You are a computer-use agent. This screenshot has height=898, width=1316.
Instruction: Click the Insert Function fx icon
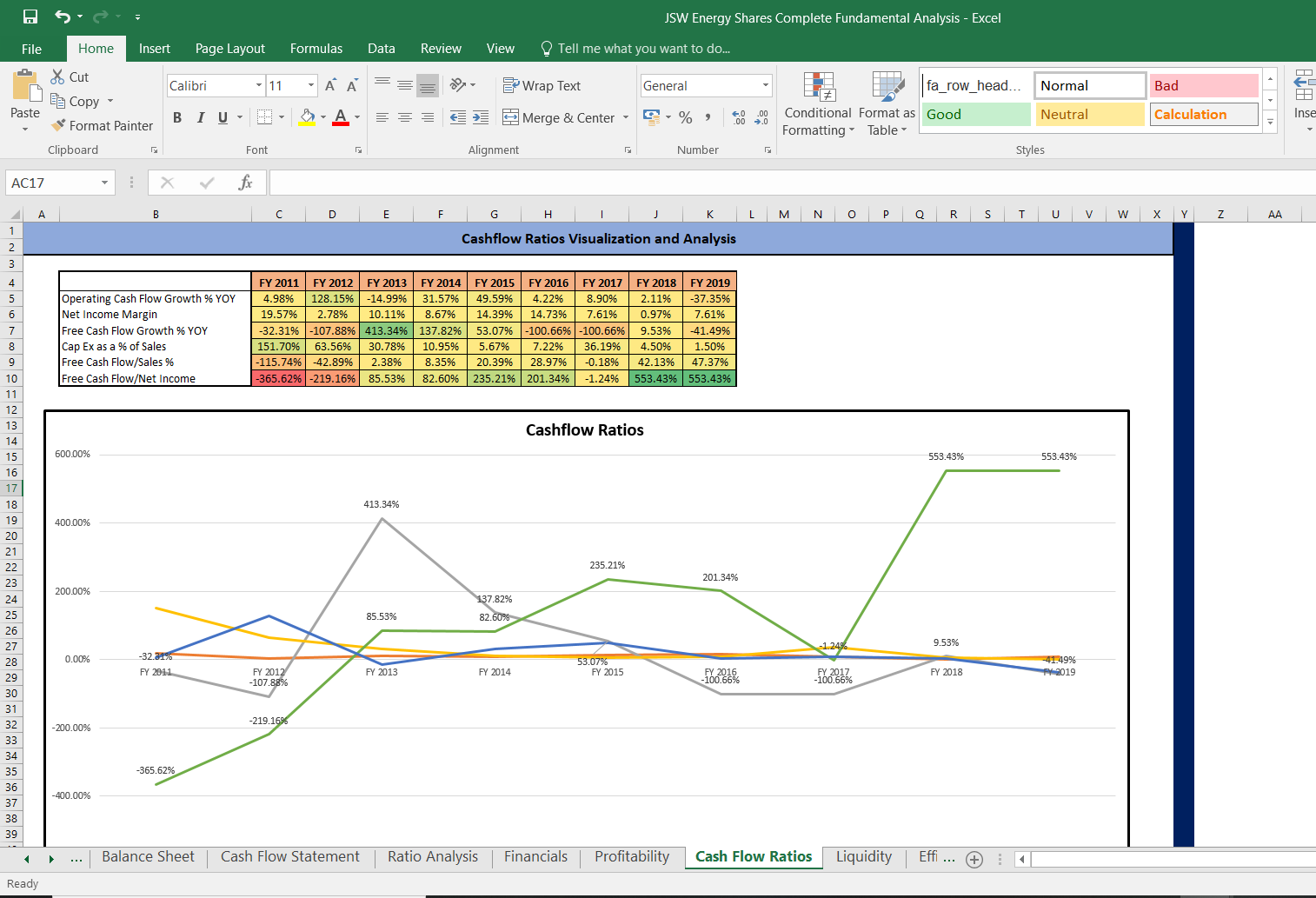245,183
